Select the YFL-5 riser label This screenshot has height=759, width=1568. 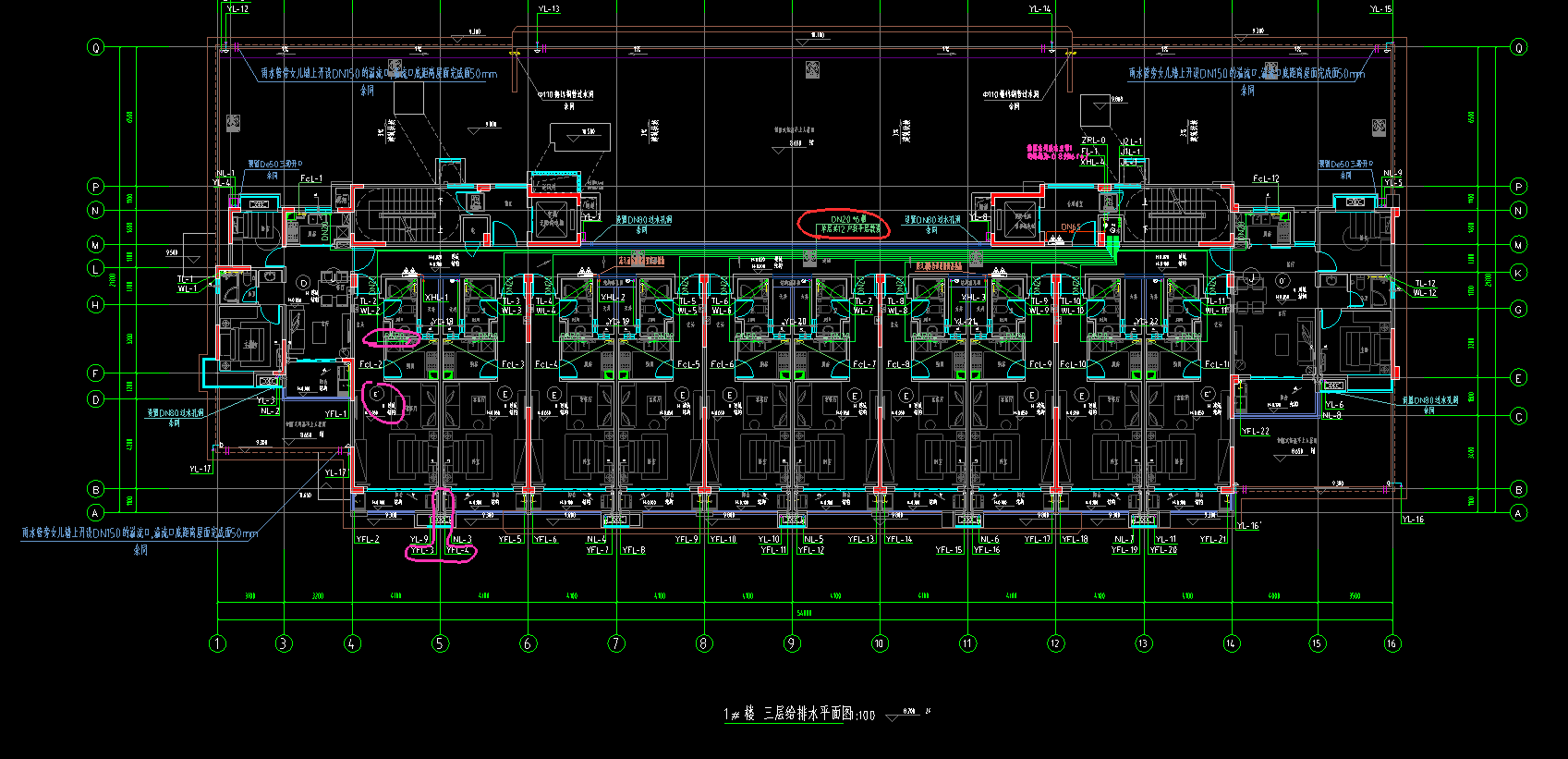point(510,539)
